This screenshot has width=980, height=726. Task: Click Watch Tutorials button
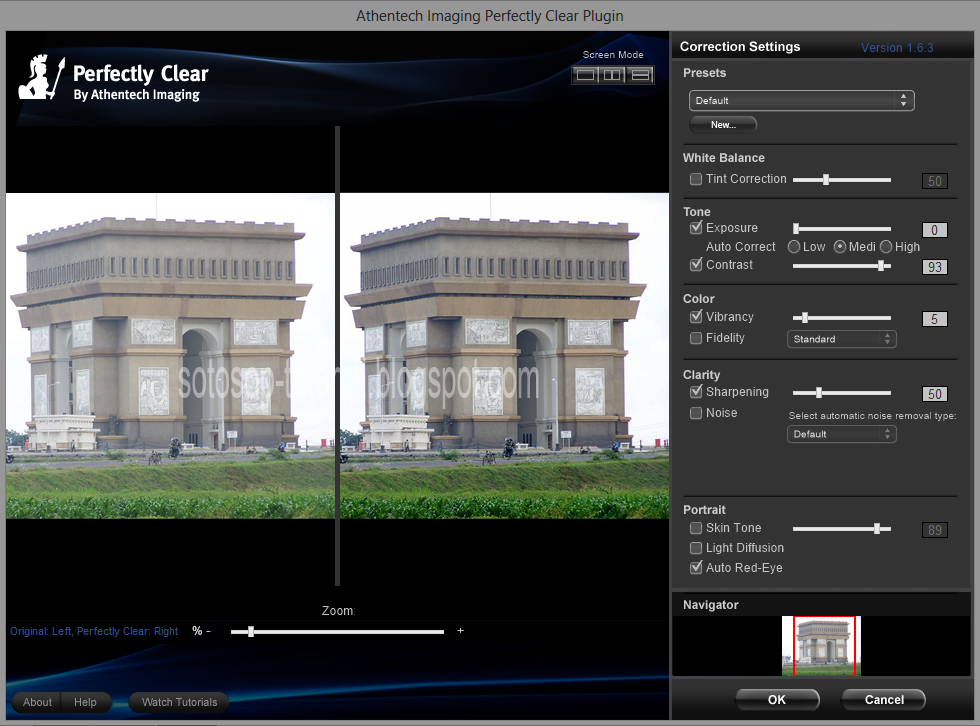tap(179, 702)
